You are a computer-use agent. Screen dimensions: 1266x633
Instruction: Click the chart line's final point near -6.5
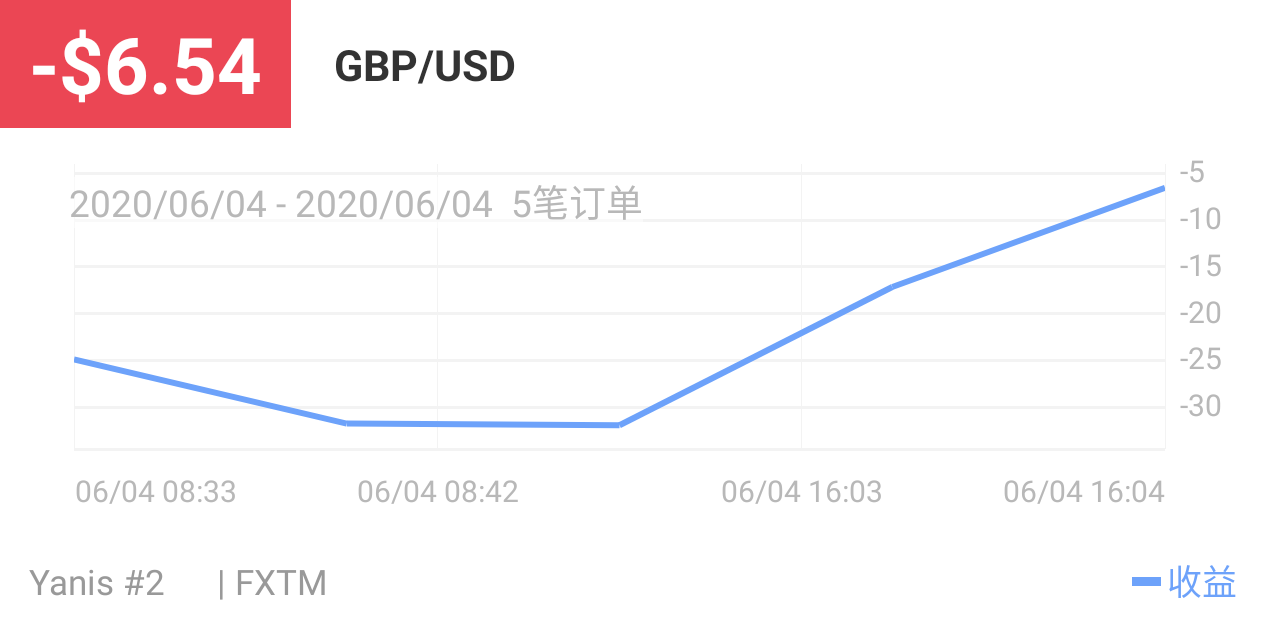point(1163,188)
